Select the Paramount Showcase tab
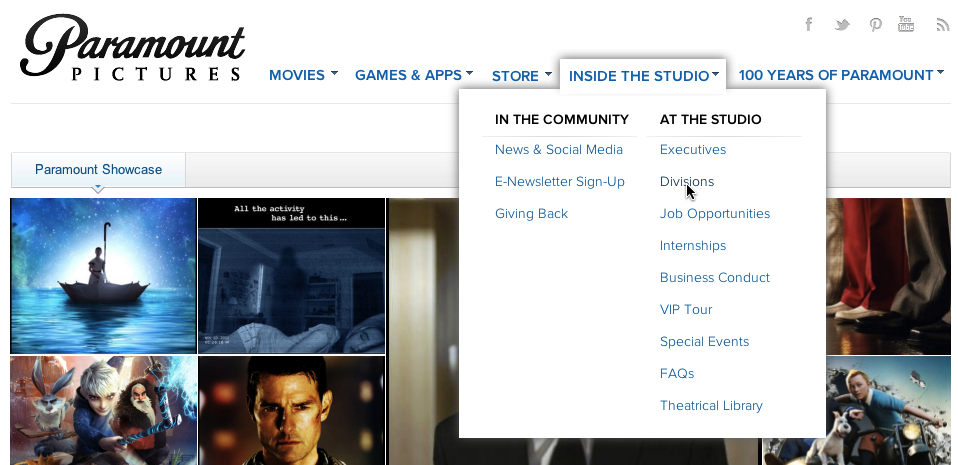 pyautogui.click(x=98, y=170)
